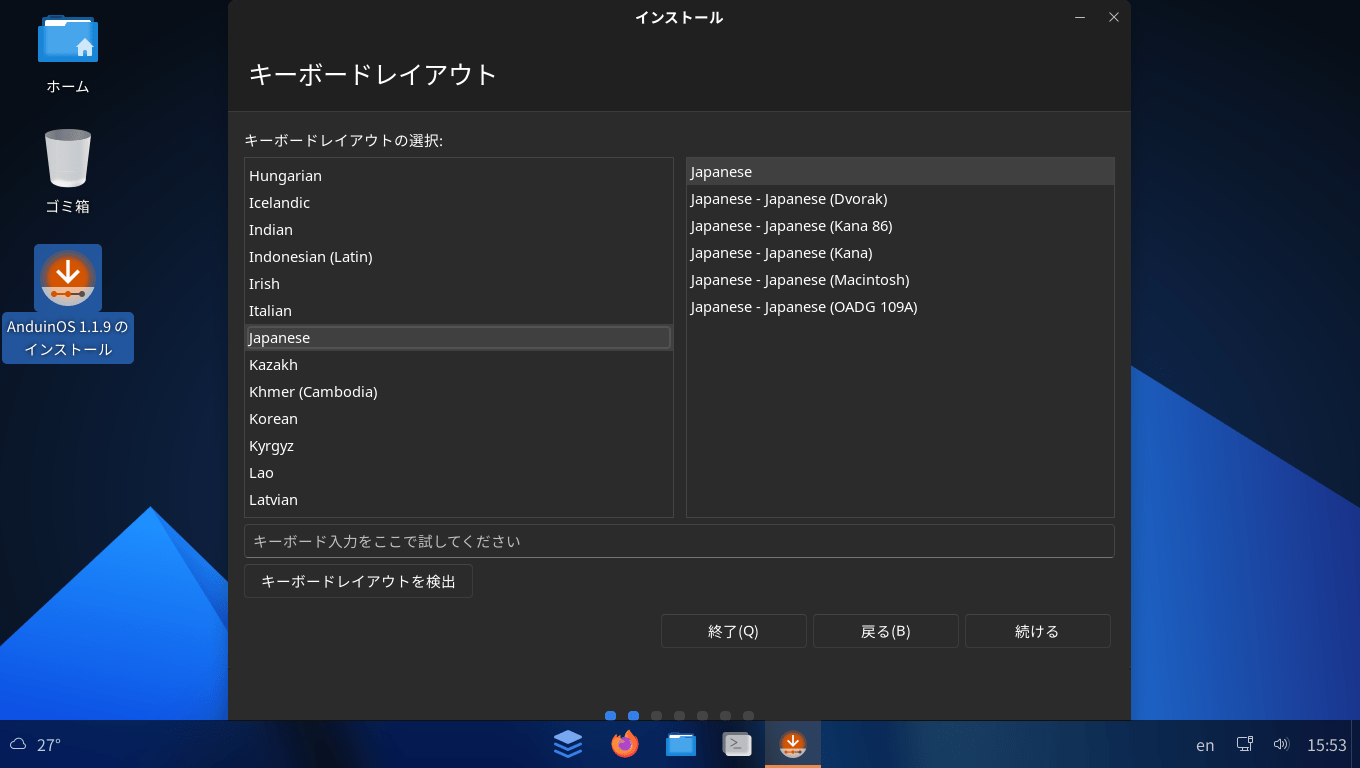This screenshot has width=1360, height=768.
Task: Launch Firefox from the taskbar
Action: (625, 744)
